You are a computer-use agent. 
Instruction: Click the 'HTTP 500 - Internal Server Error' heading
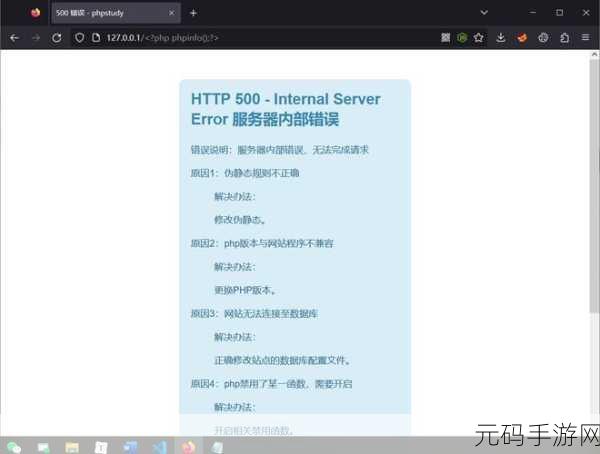(285, 109)
